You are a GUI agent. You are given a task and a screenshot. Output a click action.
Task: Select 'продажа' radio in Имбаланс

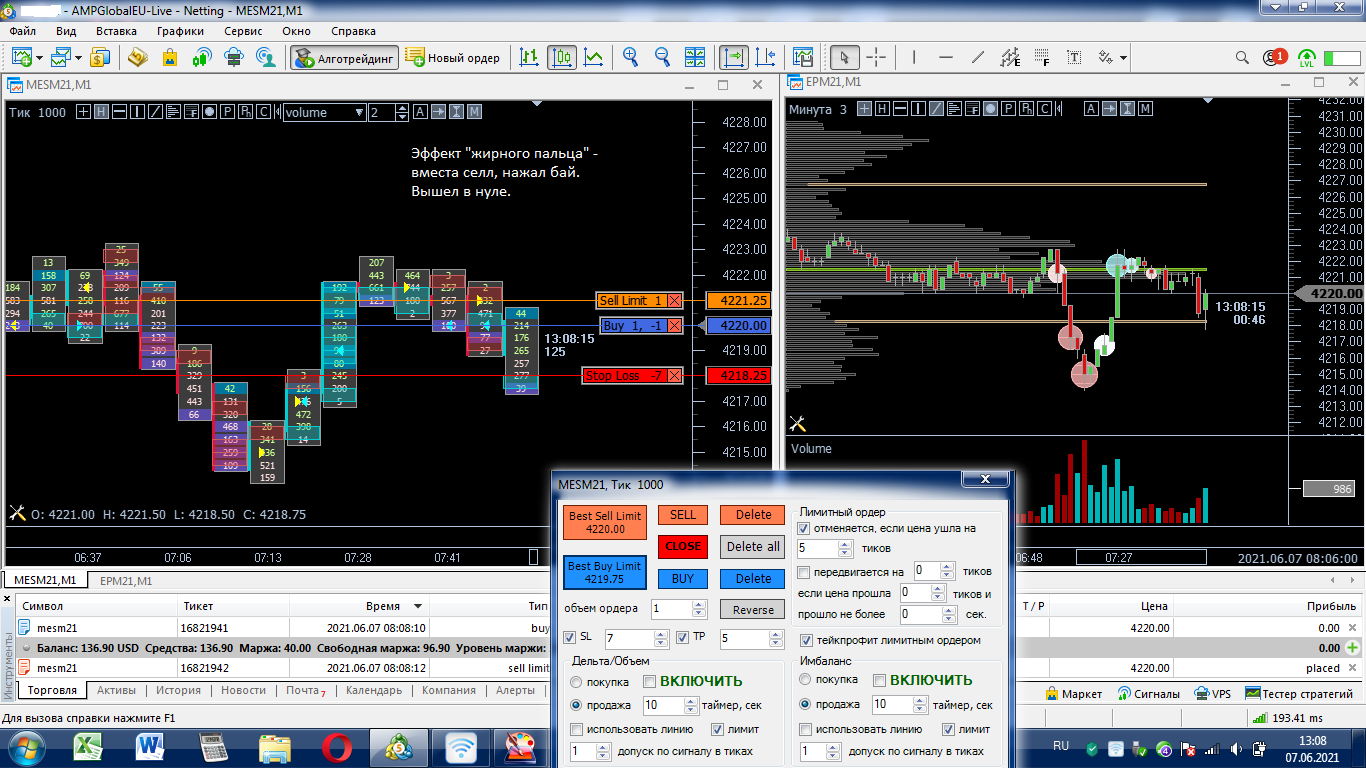pos(806,705)
